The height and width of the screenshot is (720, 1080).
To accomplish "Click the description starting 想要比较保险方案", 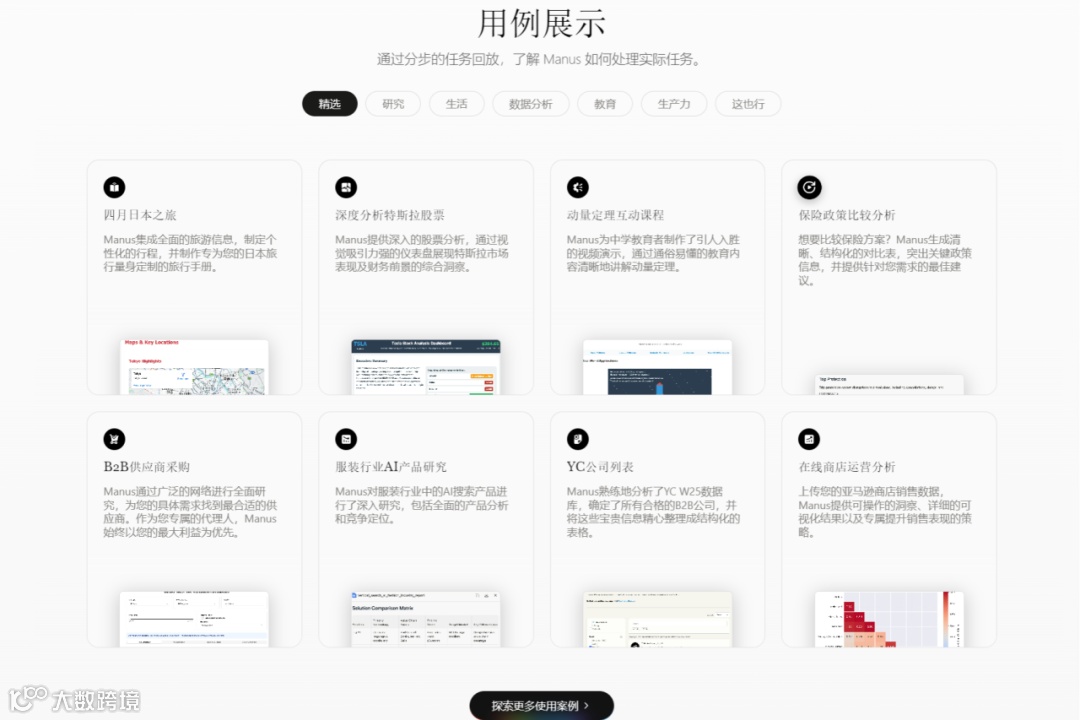I will [x=885, y=260].
